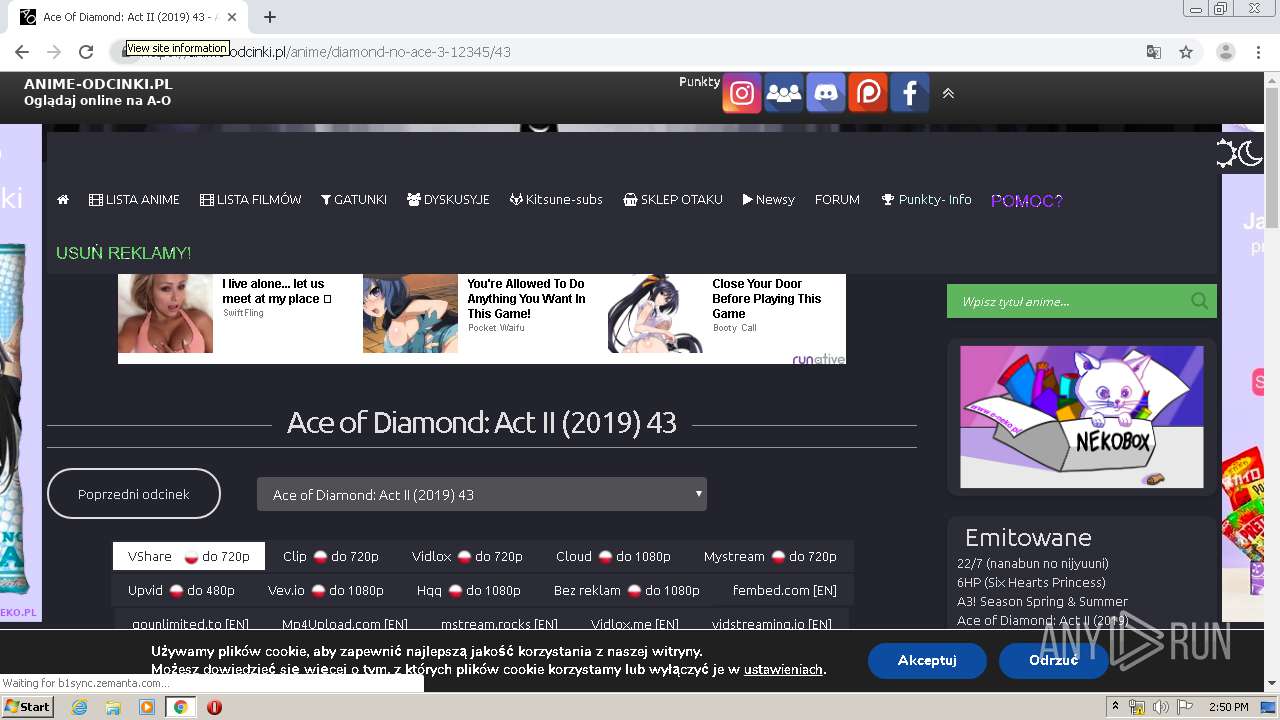This screenshot has width=1280, height=720.
Task: Select Upvid 480p player tab
Action: click(181, 590)
